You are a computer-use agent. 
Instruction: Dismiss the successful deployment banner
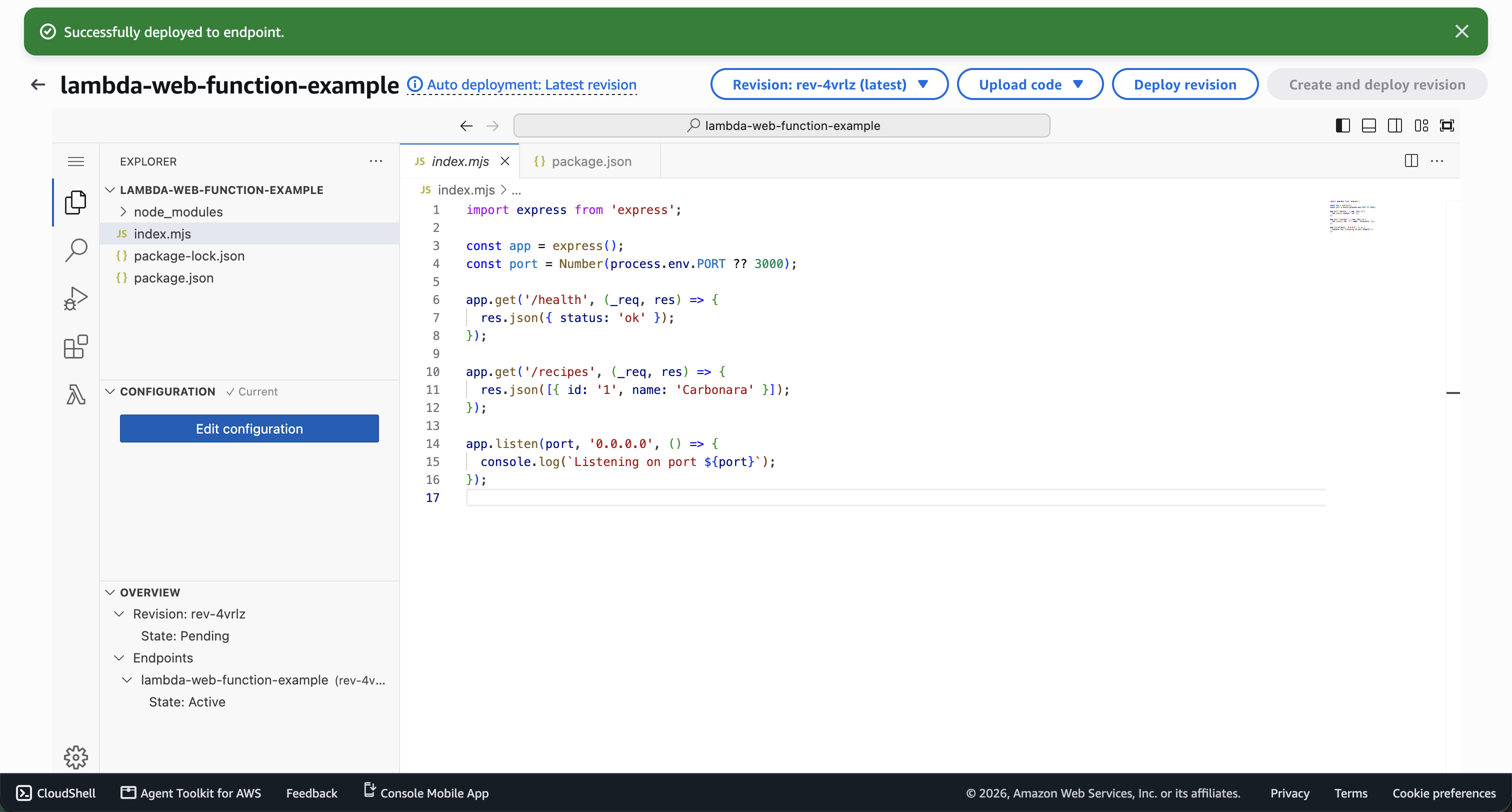[x=1461, y=31]
